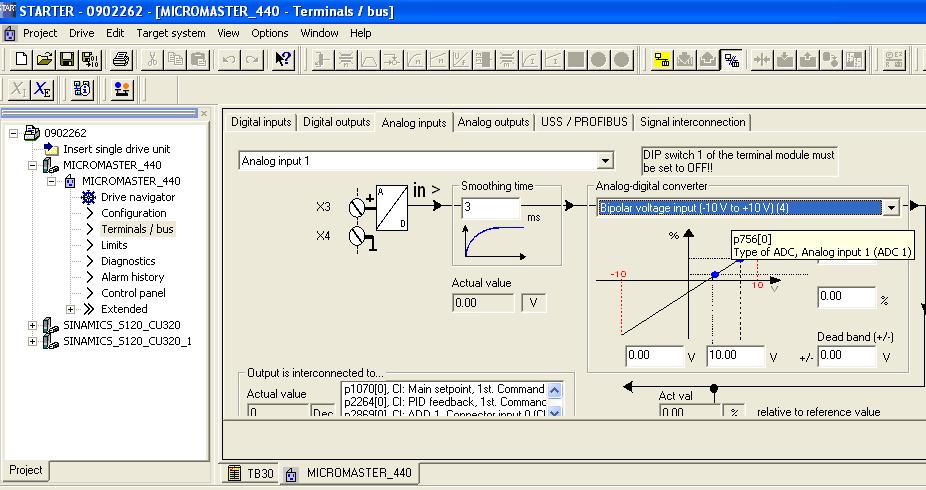
Task: Collapse the nested MICROMASTER_440 drive node
Action: coord(51,181)
